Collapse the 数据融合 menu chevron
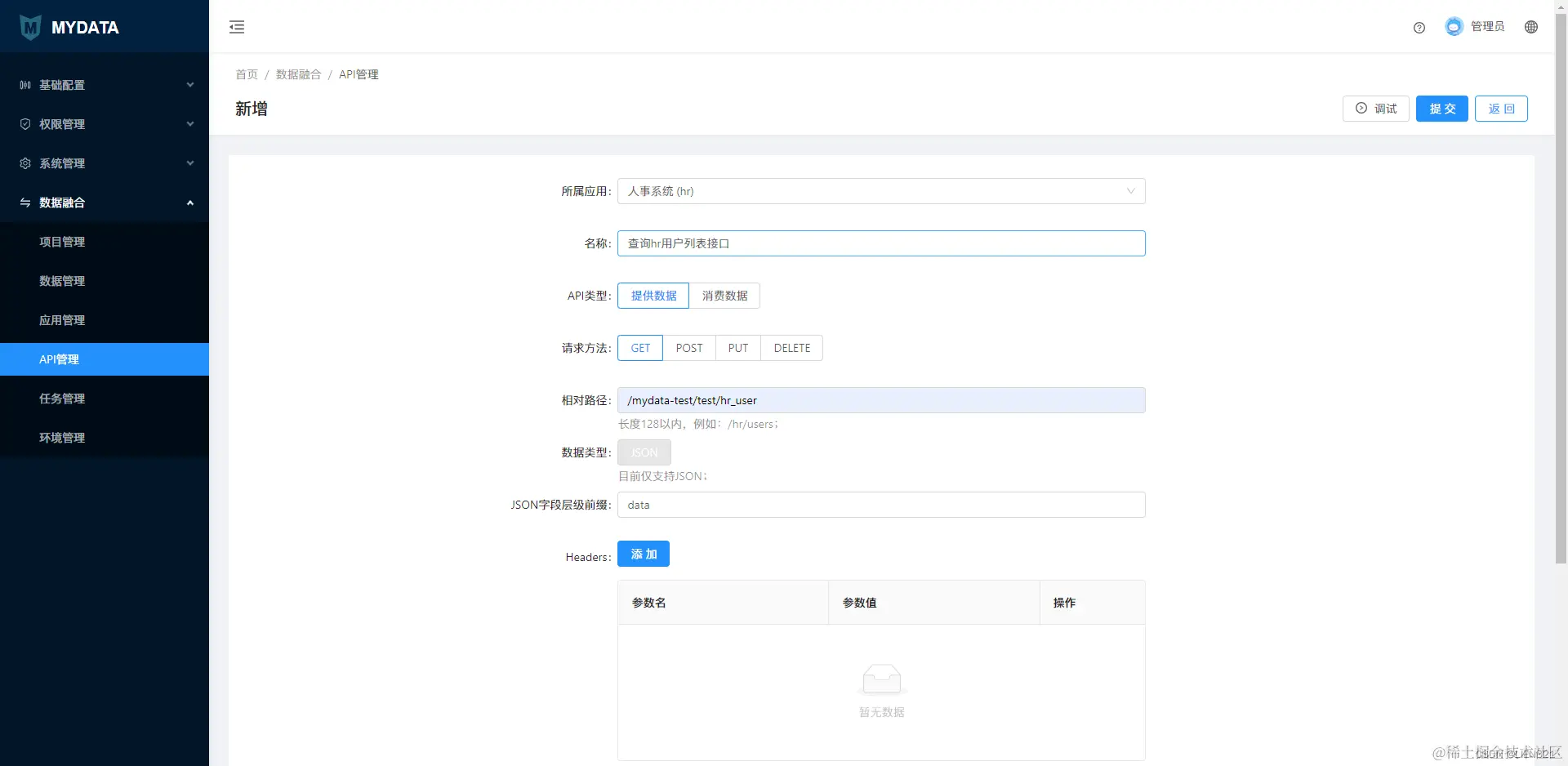The width and height of the screenshot is (1568, 766). pyautogui.click(x=189, y=203)
